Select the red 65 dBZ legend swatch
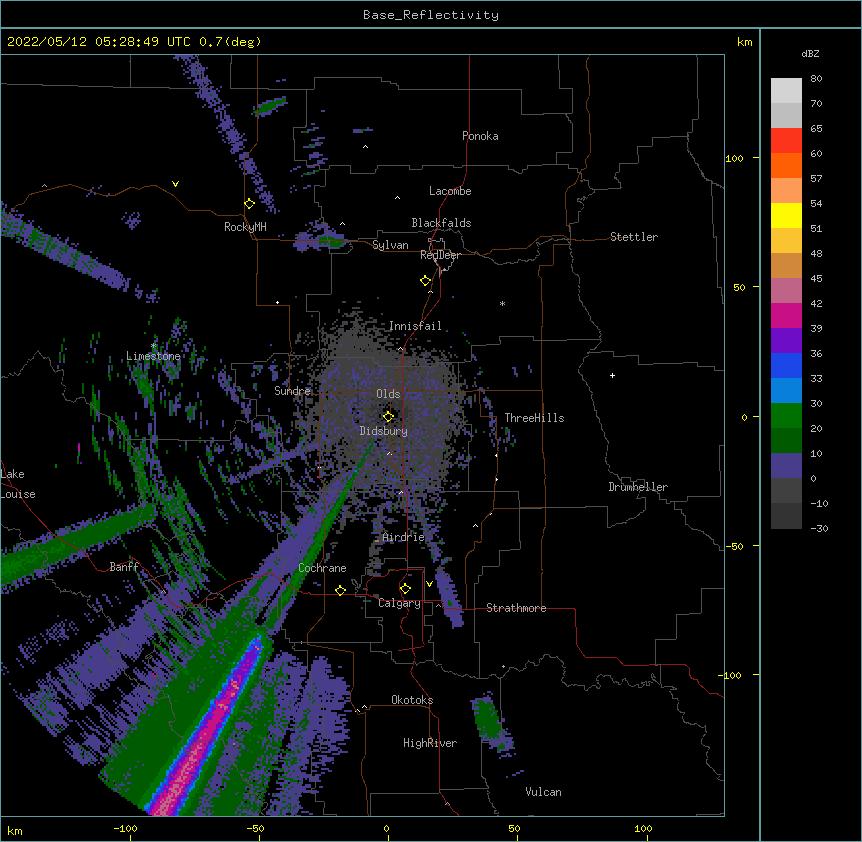This screenshot has width=862, height=842. pyautogui.click(x=786, y=141)
